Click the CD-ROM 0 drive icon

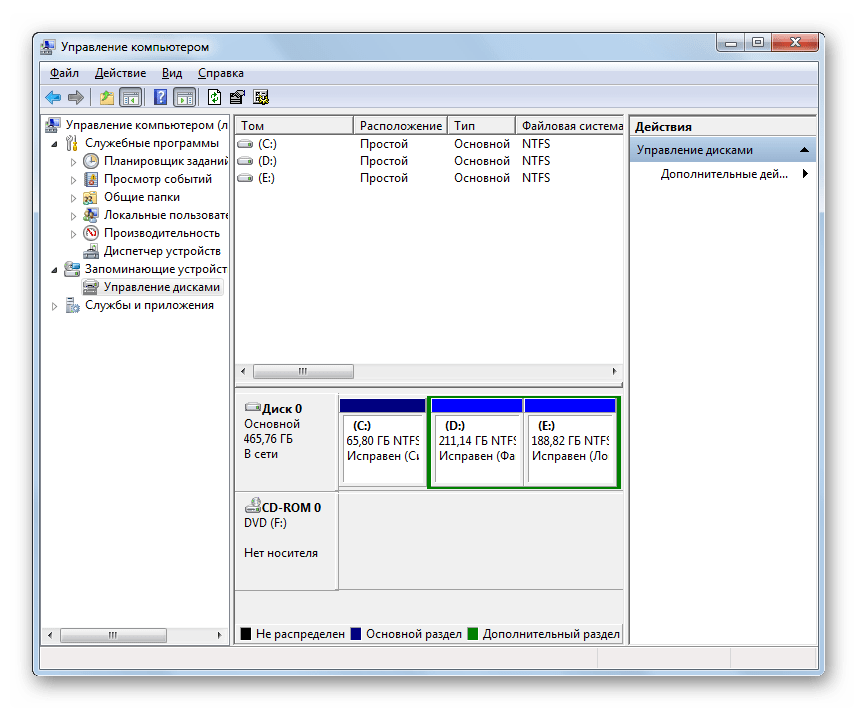252,507
